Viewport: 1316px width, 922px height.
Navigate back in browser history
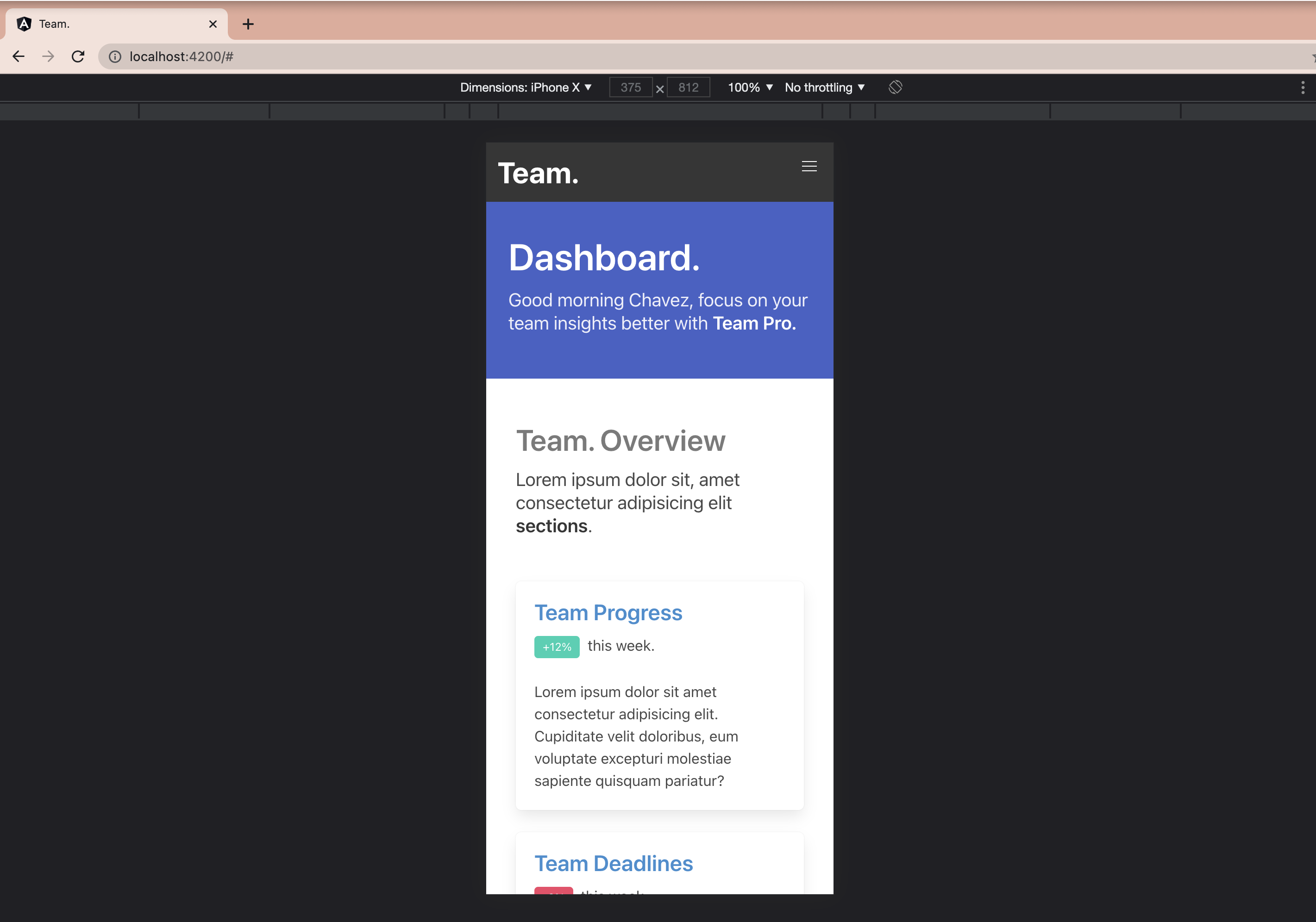tap(19, 56)
